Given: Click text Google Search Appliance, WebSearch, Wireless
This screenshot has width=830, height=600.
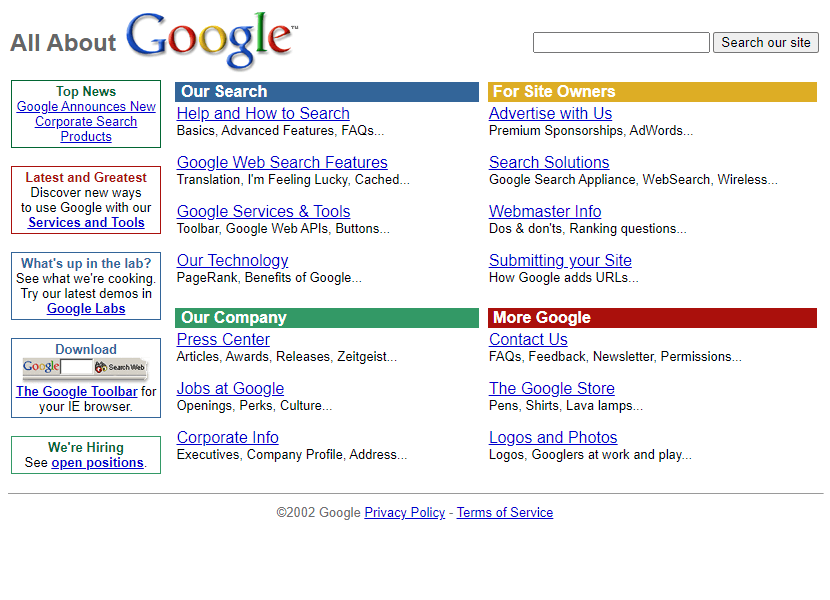Looking at the screenshot, I should 633,180.
